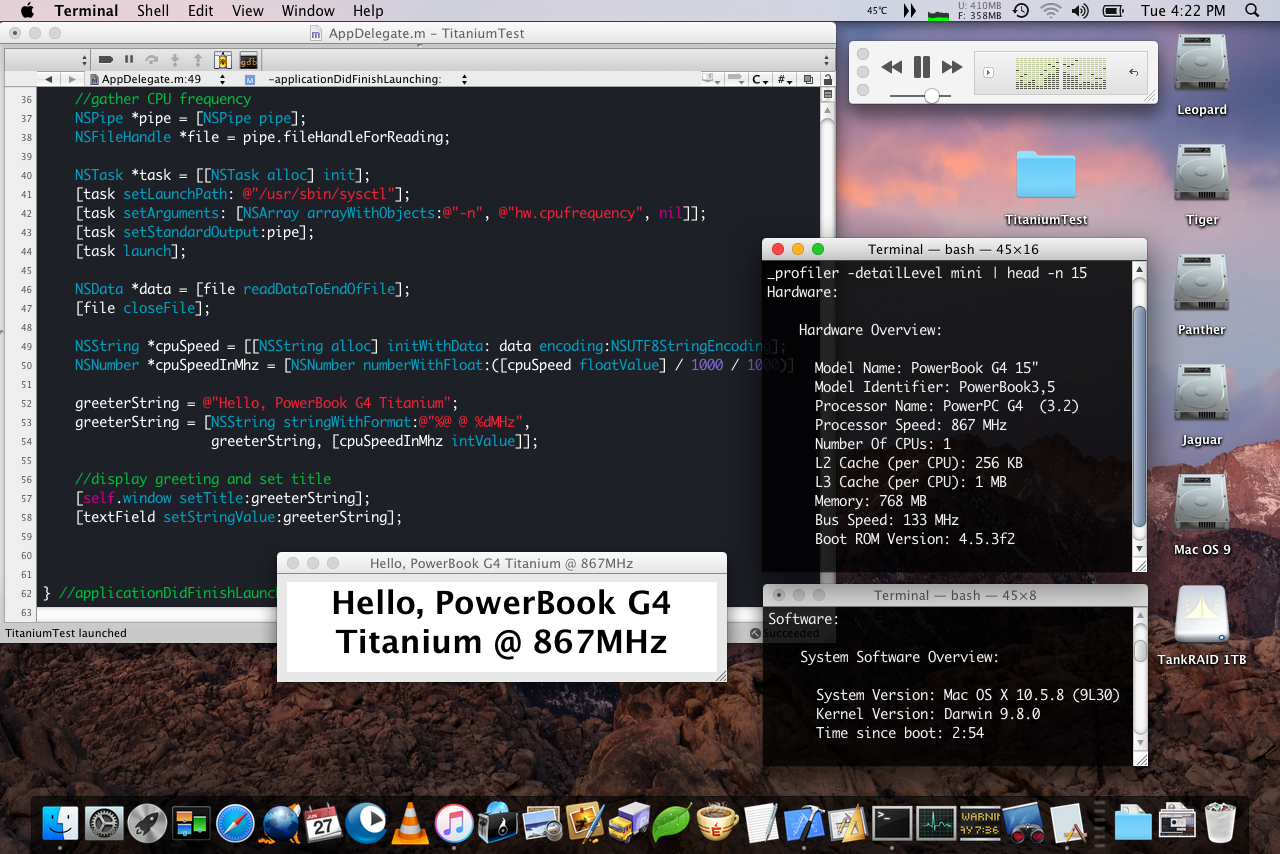The height and width of the screenshot is (854, 1280).
Task: Open the Calendar icon in Dock
Action: point(323,822)
